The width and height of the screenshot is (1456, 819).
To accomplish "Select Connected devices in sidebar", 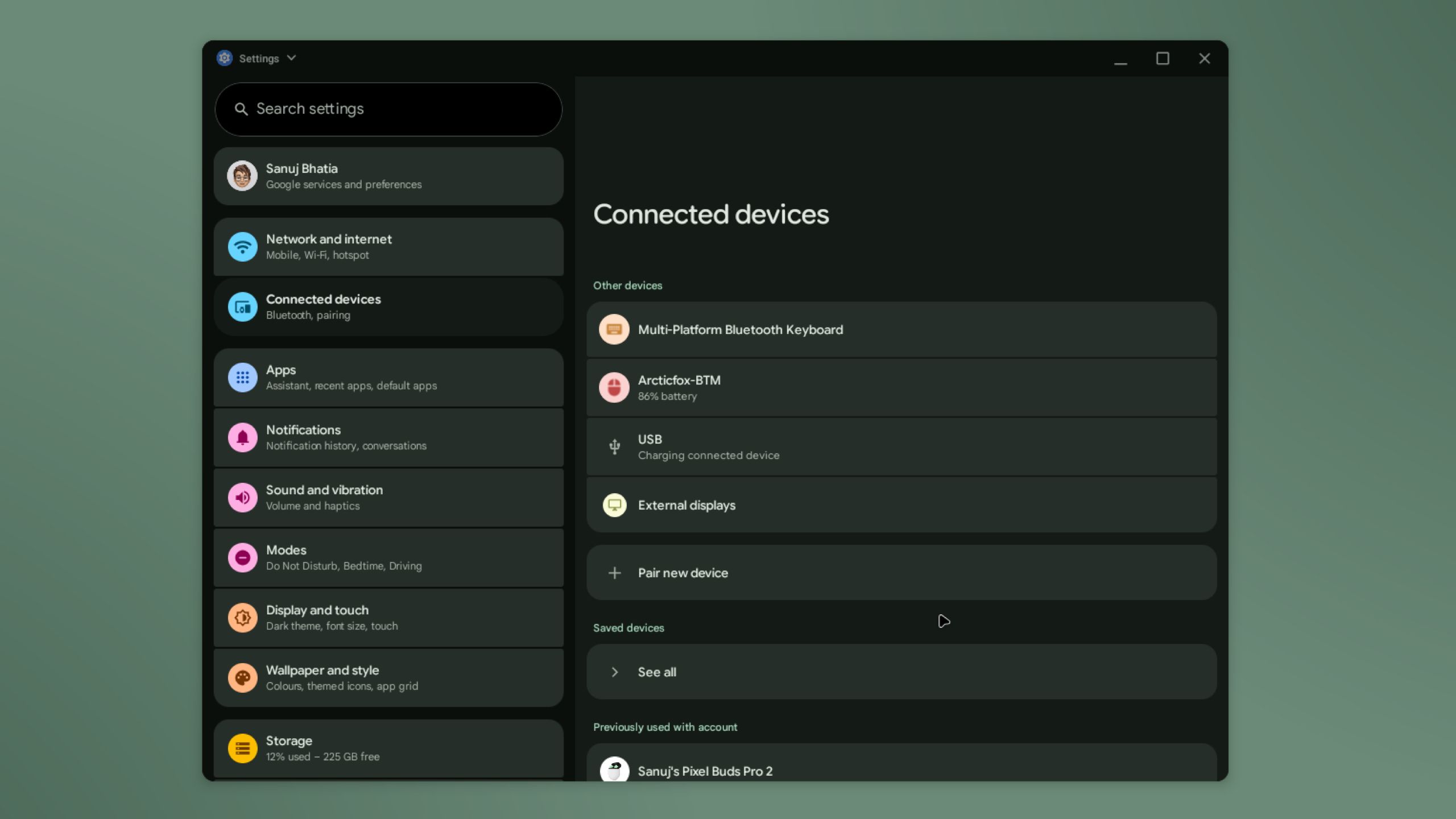I will (x=388, y=307).
